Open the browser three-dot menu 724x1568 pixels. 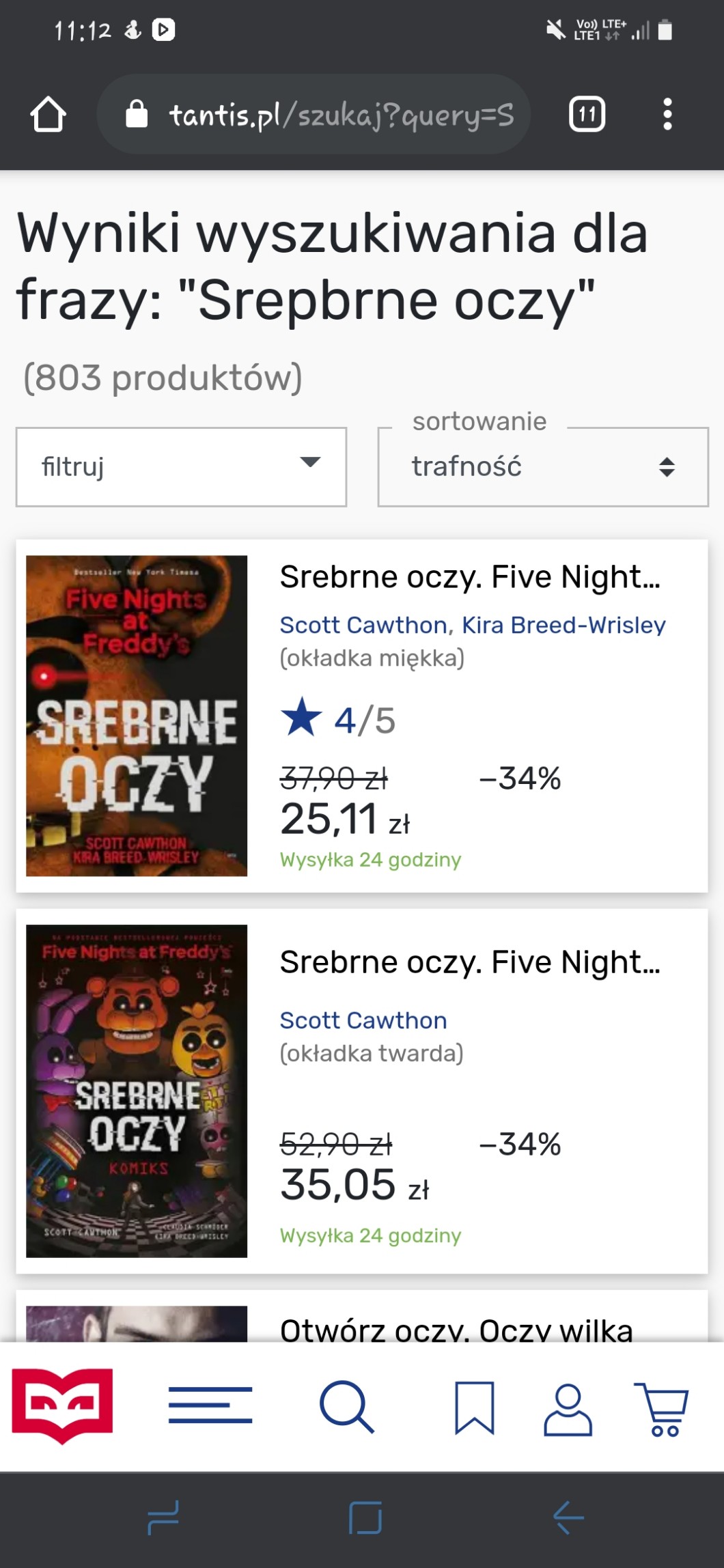(x=667, y=115)
